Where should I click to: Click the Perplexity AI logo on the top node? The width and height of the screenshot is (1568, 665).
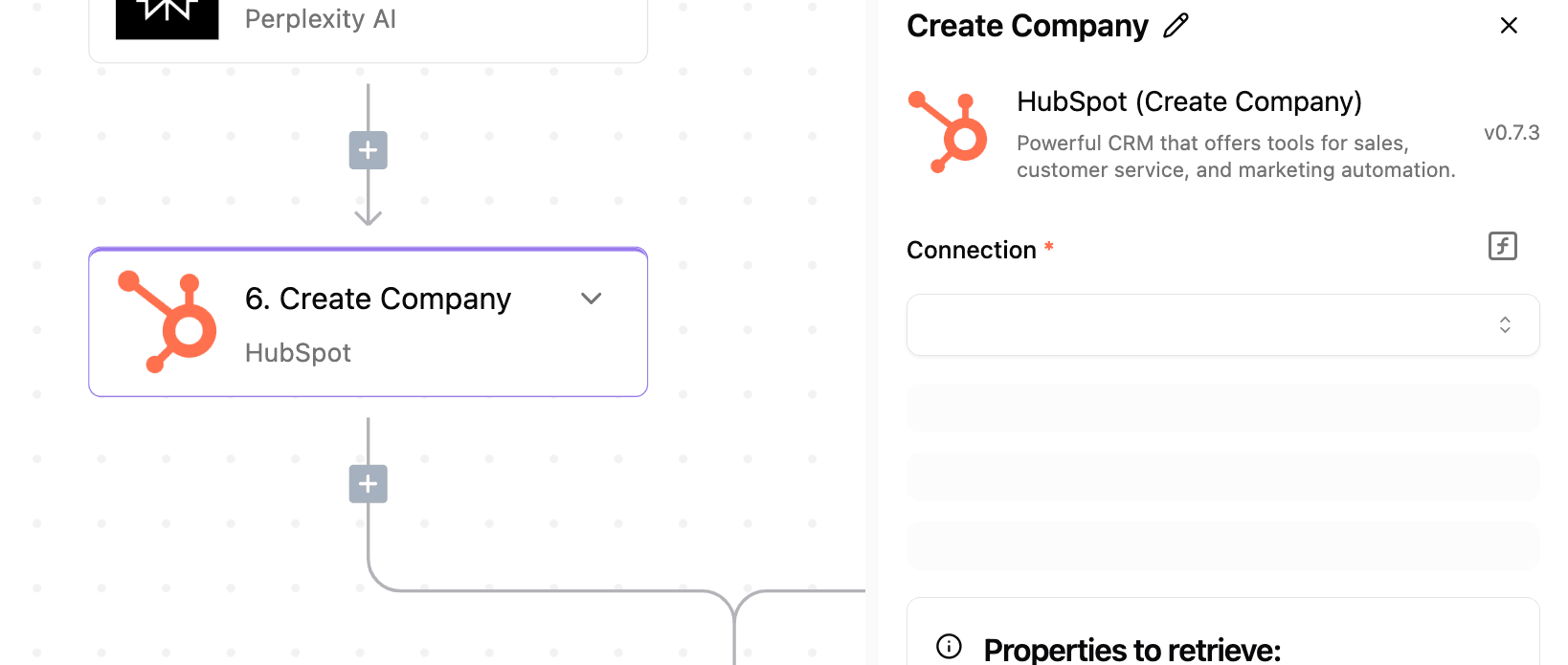(168, 17)
